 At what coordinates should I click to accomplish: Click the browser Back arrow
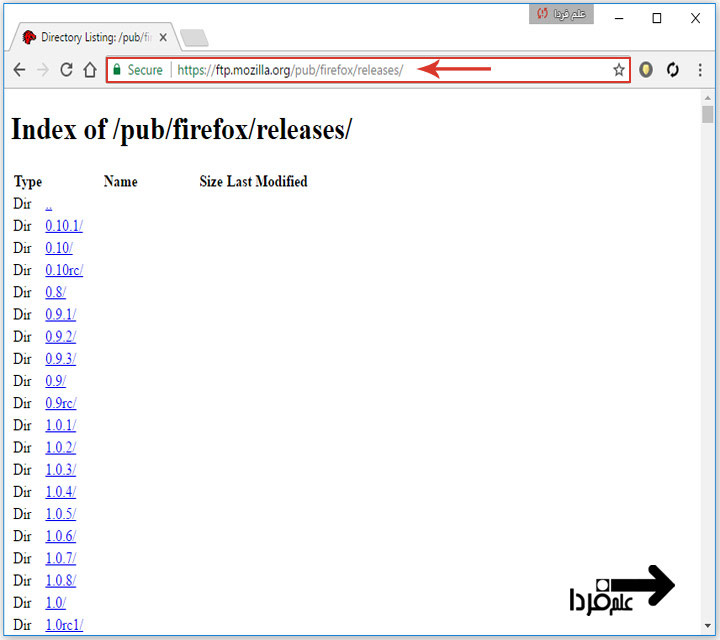pyautogui.click(x=19, y=70)
